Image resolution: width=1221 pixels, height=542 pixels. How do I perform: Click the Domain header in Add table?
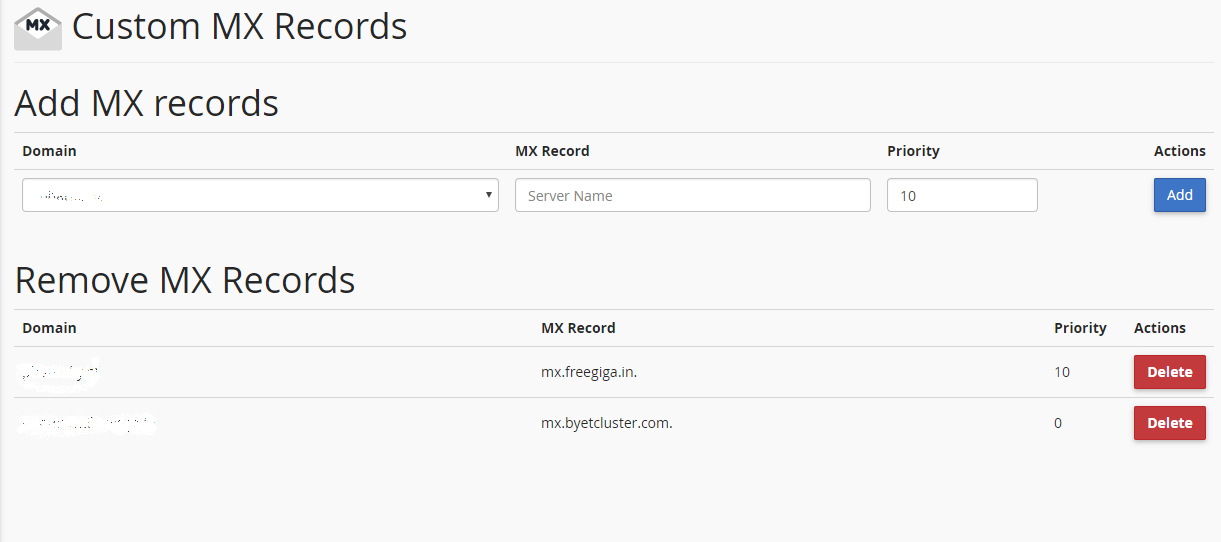[49, 151]
